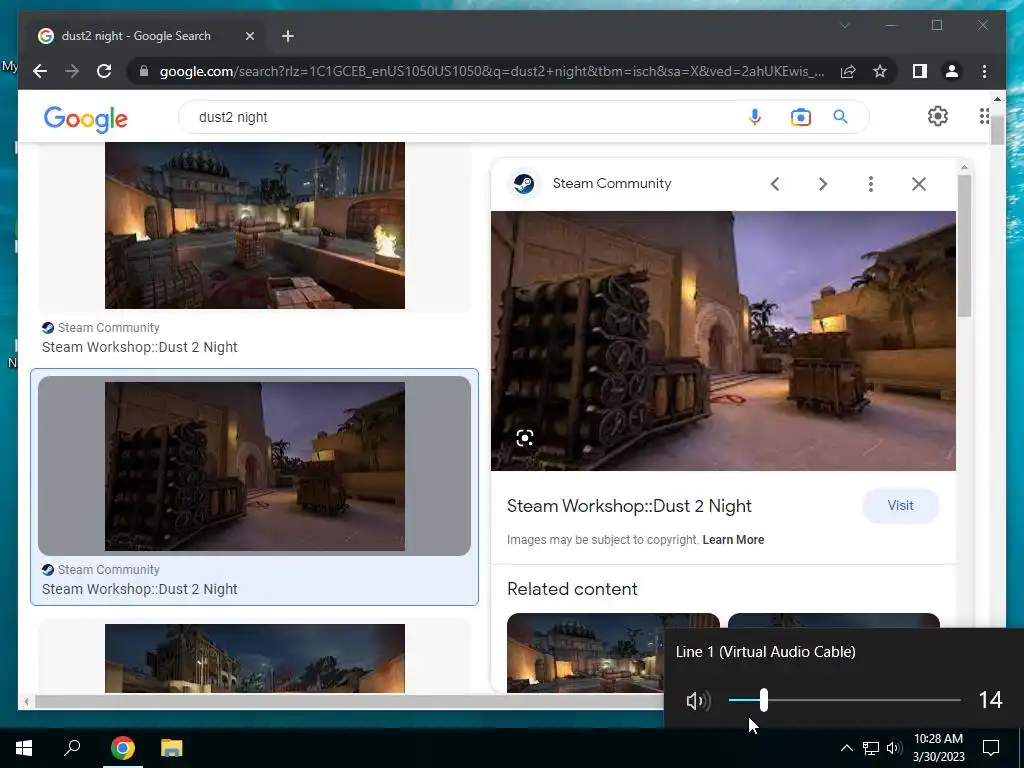Open Google apps grid

(x=984, y=116)
